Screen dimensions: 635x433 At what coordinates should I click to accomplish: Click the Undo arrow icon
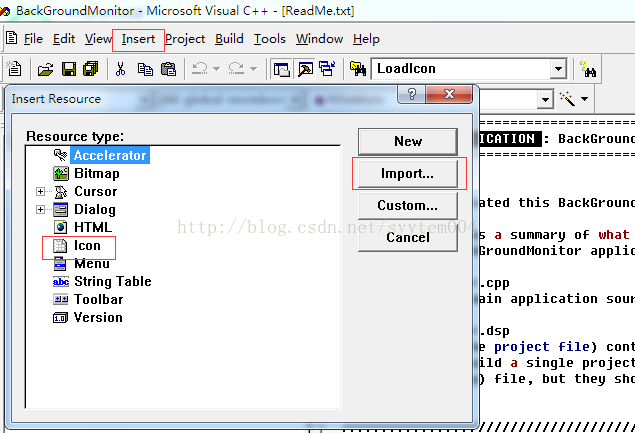pyautogui.click(x=200, y=68)
